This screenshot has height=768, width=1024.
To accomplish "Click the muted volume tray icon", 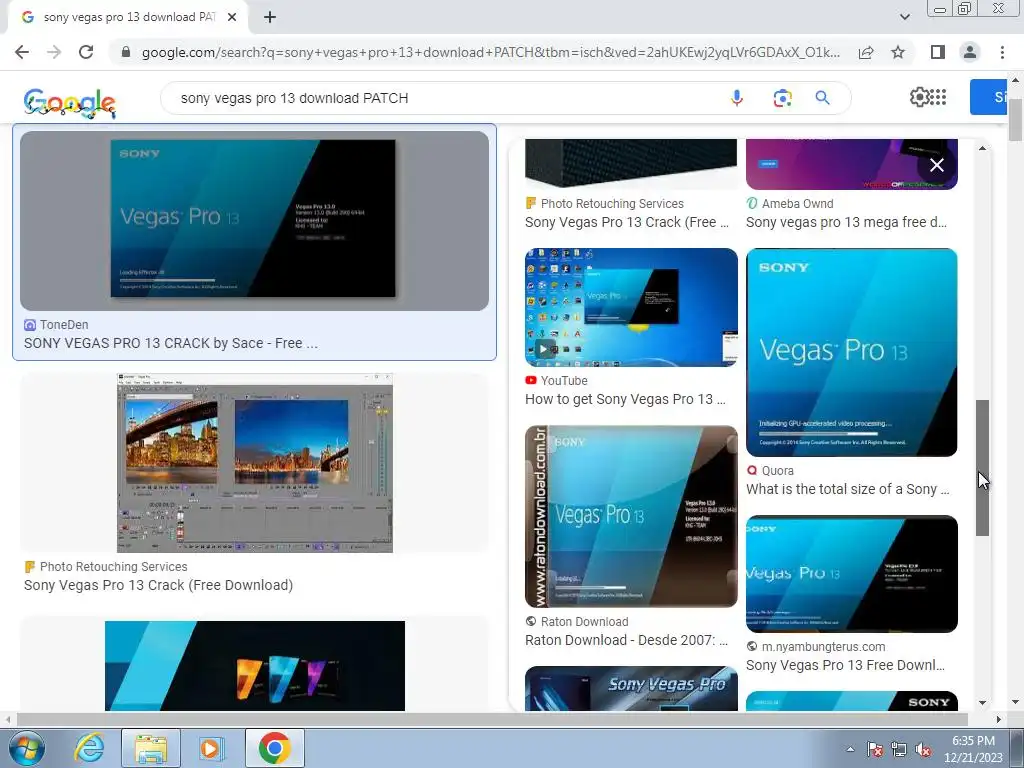I will coord(923,749).
